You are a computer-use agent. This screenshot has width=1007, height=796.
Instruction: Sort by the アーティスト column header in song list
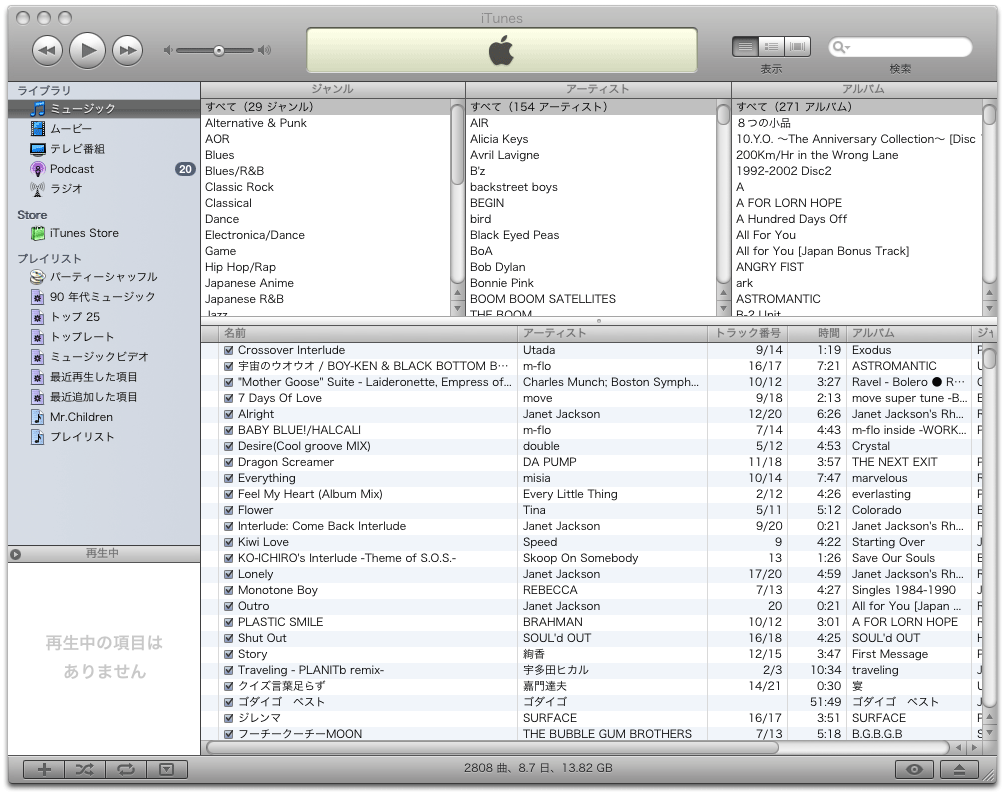click(x=612, y=333)
